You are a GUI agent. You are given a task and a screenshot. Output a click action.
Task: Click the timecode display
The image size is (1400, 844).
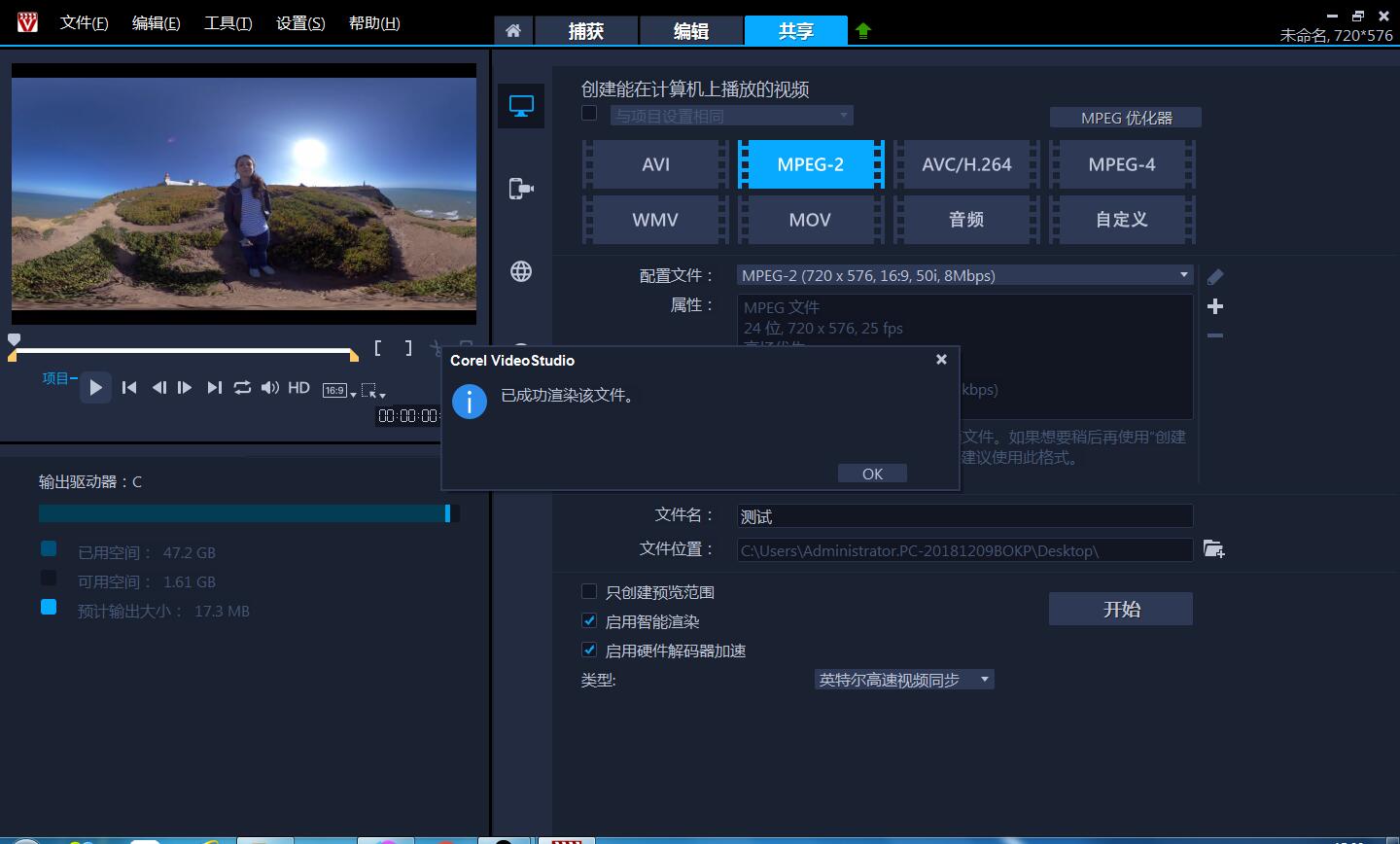(x=409, y=416)
